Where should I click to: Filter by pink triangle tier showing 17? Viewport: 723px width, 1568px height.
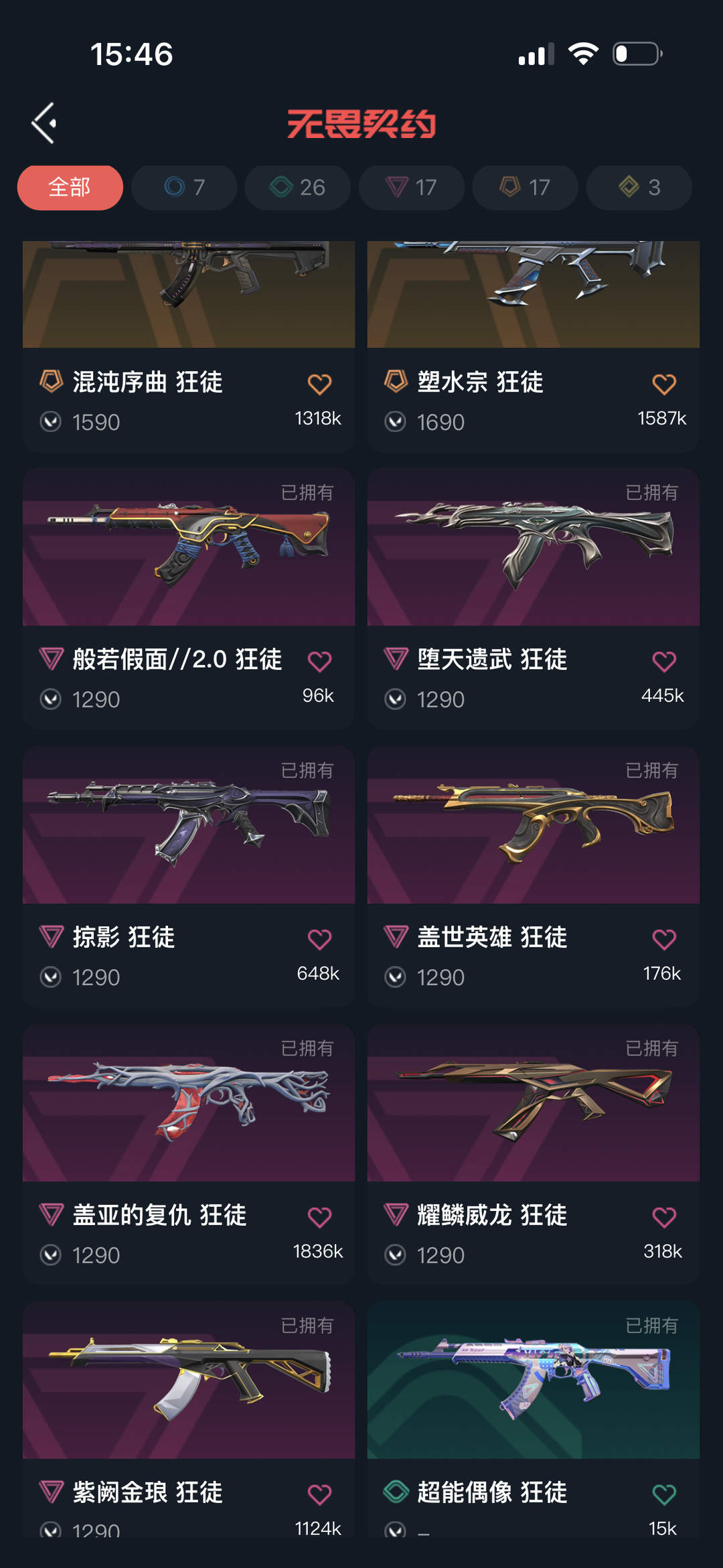coord(412,188)
